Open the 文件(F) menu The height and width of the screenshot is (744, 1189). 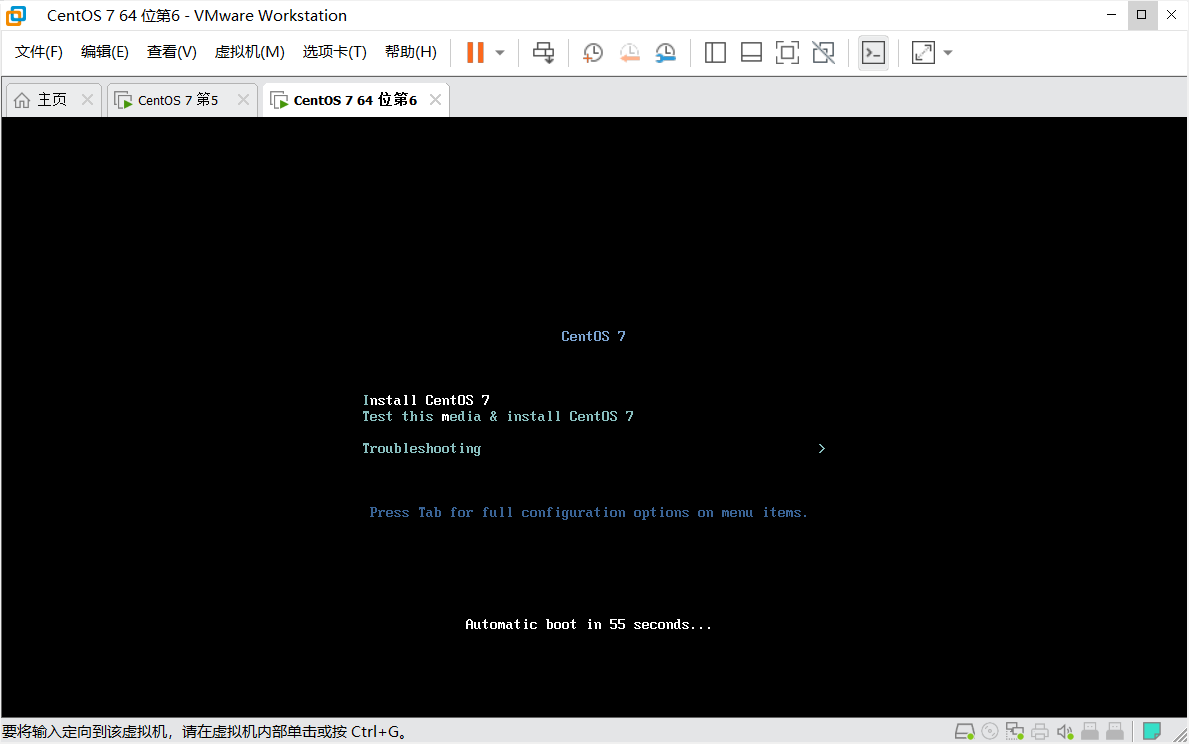click(x=39, y=52)
